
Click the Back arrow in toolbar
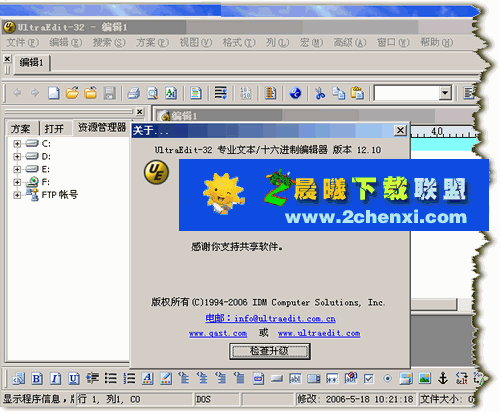(17, 93)
